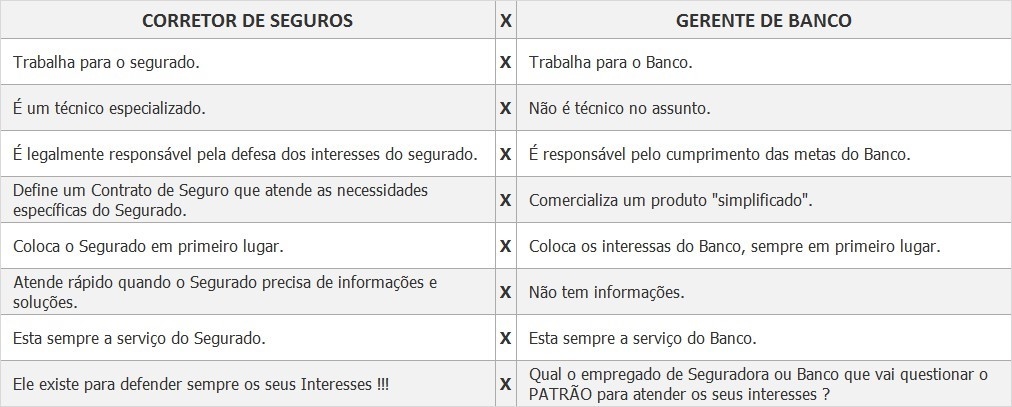
Task: Select the "Comercializa um produto simplificado" cell
Action: point(670,200)
